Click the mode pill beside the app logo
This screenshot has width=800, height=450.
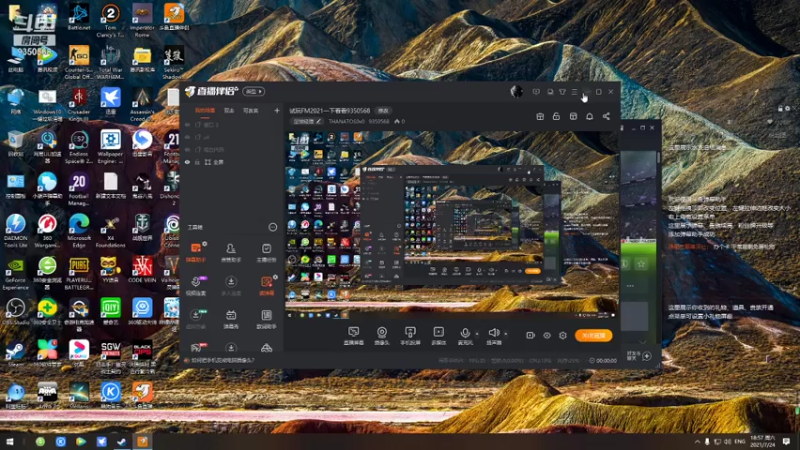coord(253,91)
